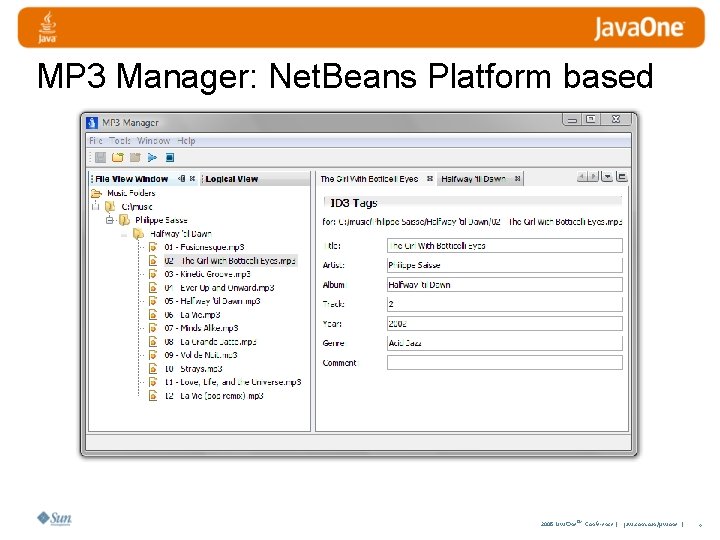This screenshot has width=720, height=540.
Task: Close the Halfway 'til Dawn editor tab
Action: [x=518, y=179]
